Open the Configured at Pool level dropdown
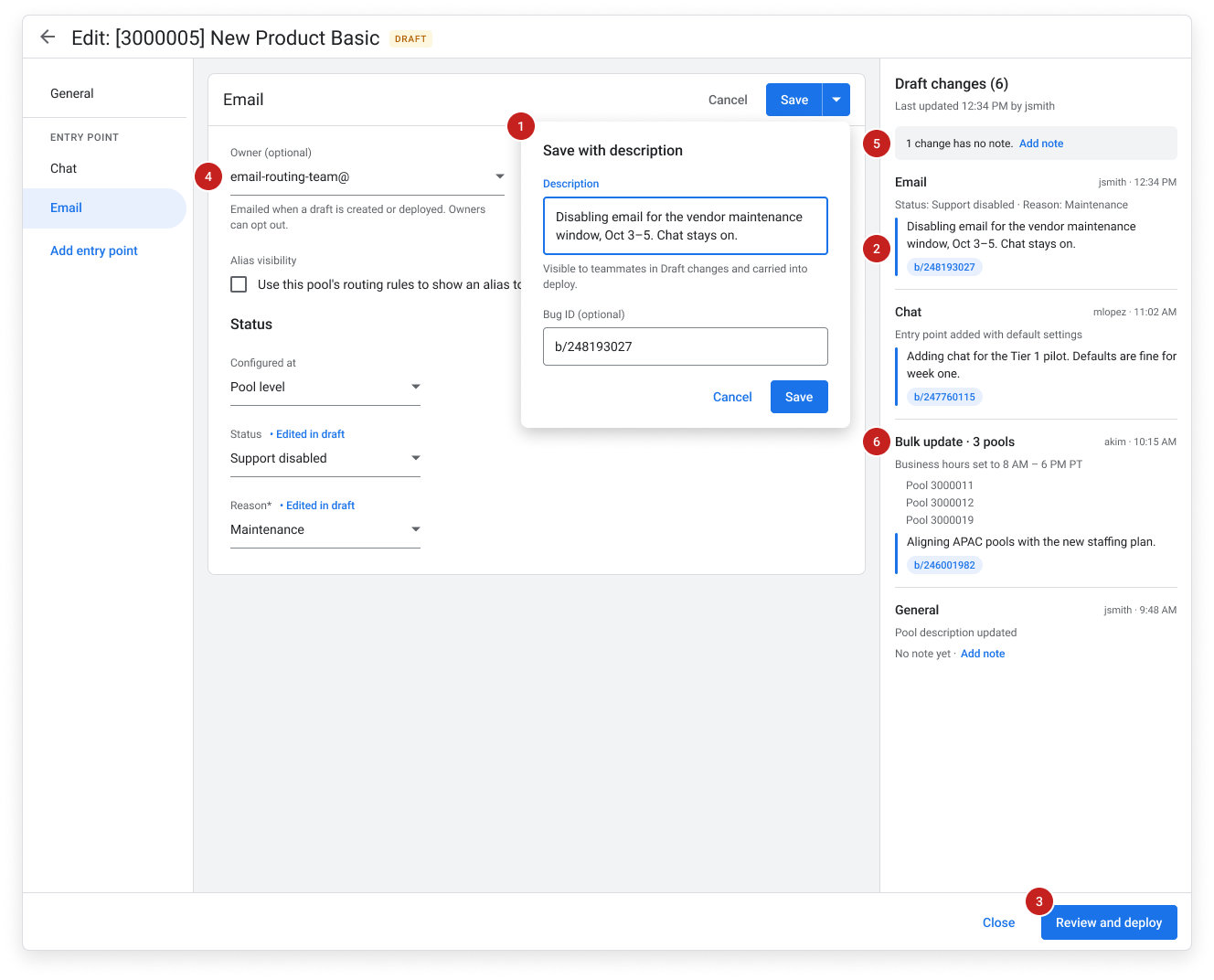The height and width of the screenshot is (980, 1214). [x=325, y=387]
